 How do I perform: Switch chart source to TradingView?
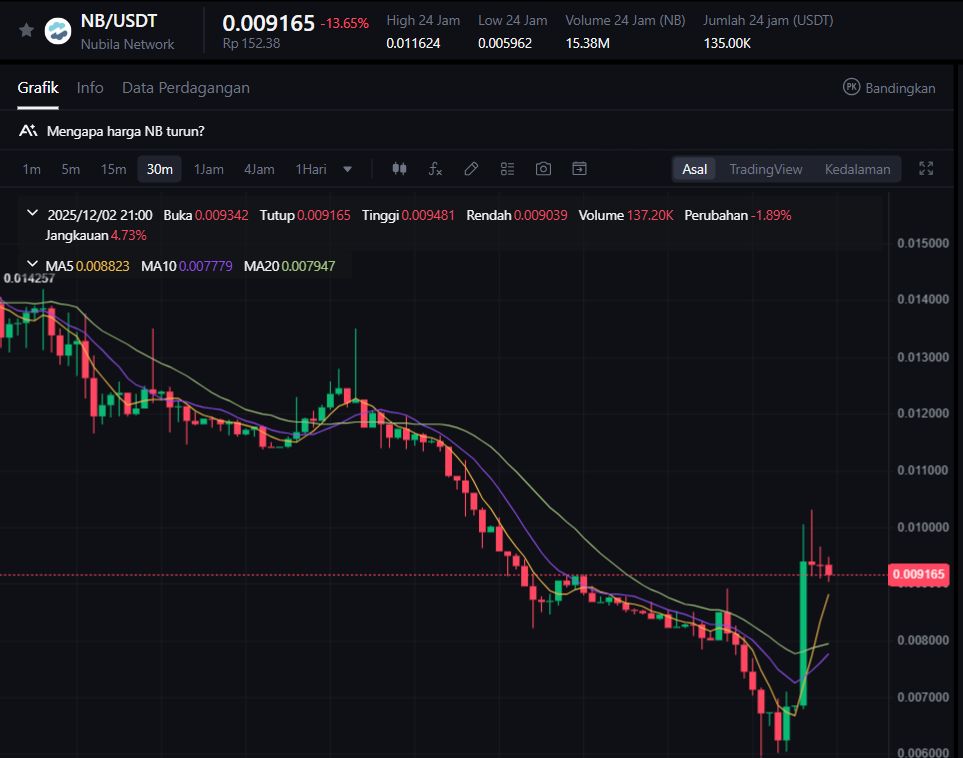tap(765, 169)
